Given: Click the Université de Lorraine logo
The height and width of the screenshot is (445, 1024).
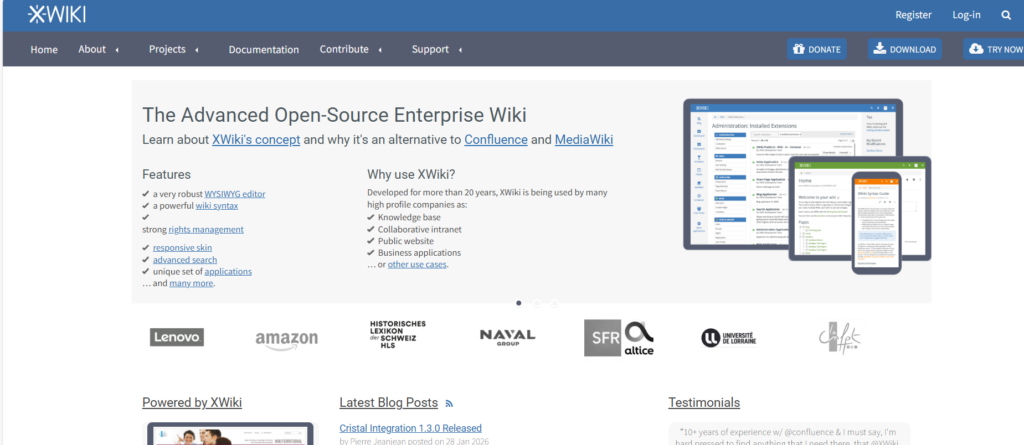Looking at the screenshot, I should pos(728,338).
